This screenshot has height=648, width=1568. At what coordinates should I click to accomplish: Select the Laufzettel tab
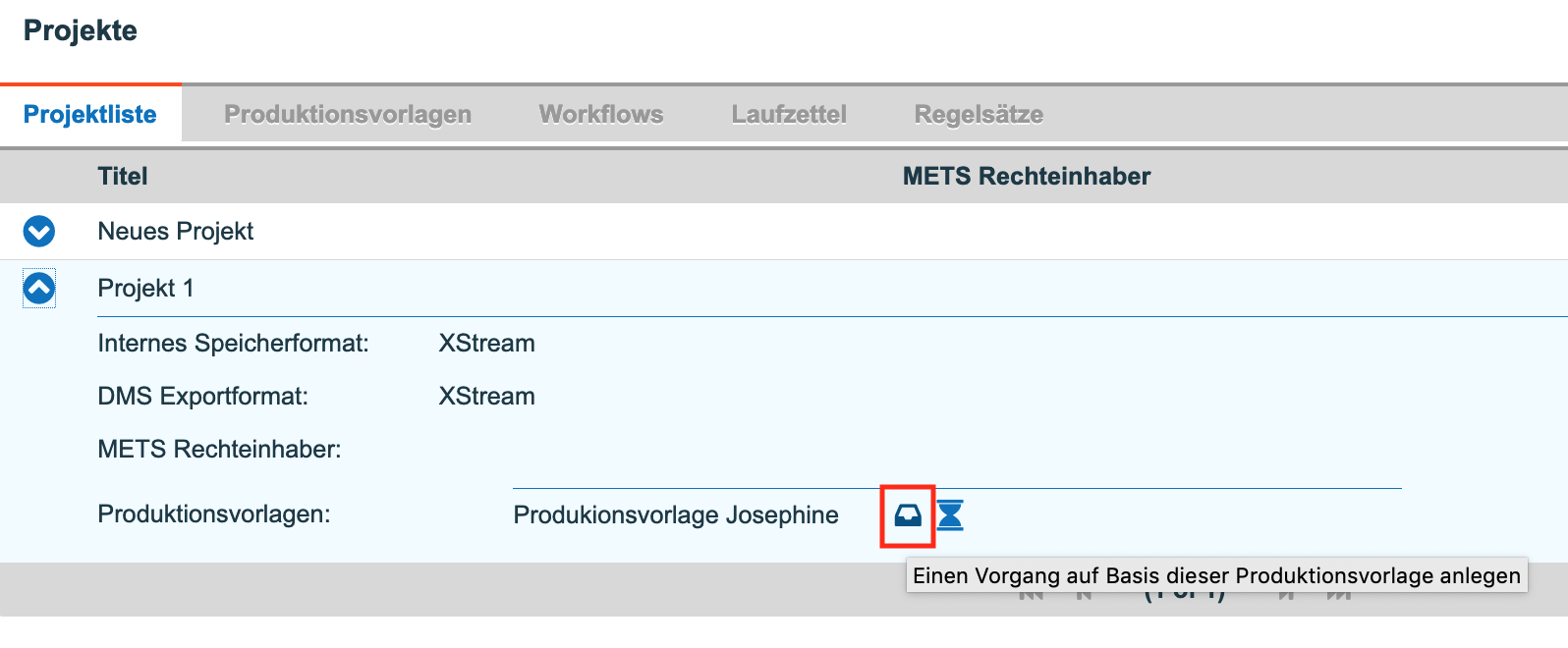[x=789, y=114]
